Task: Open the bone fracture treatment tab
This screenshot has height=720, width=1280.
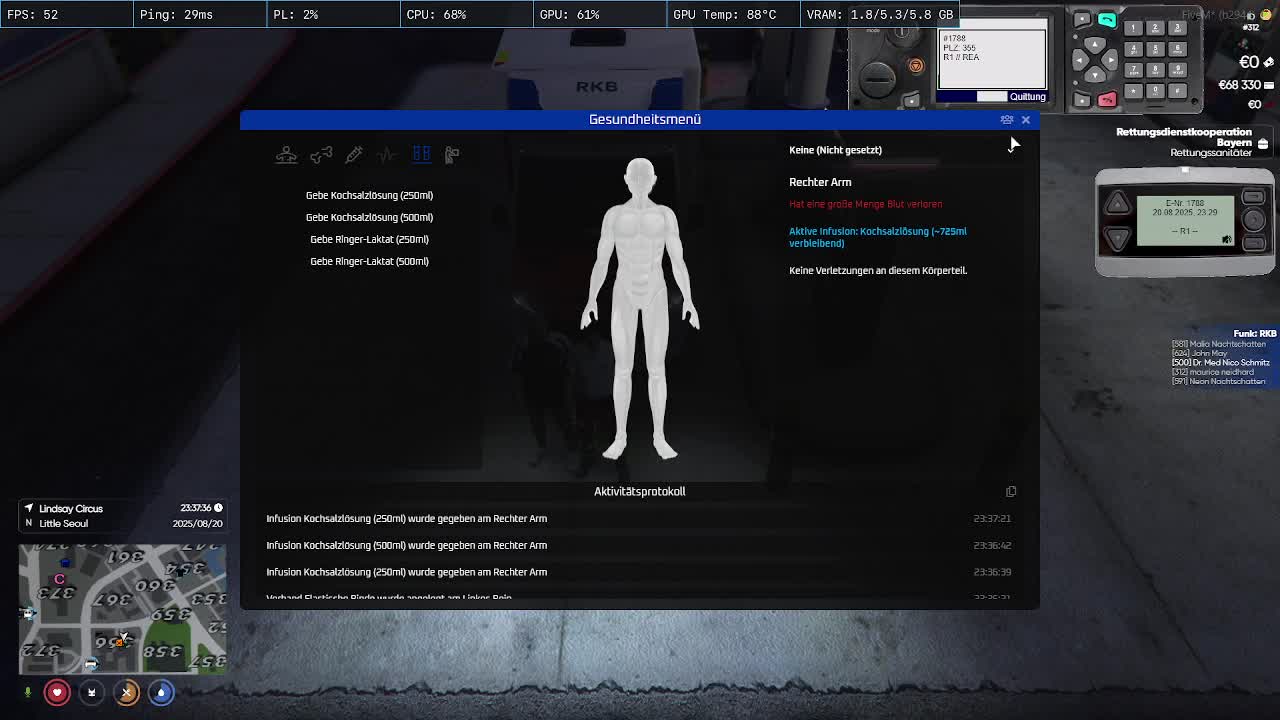Action: (x=321, y=154)
